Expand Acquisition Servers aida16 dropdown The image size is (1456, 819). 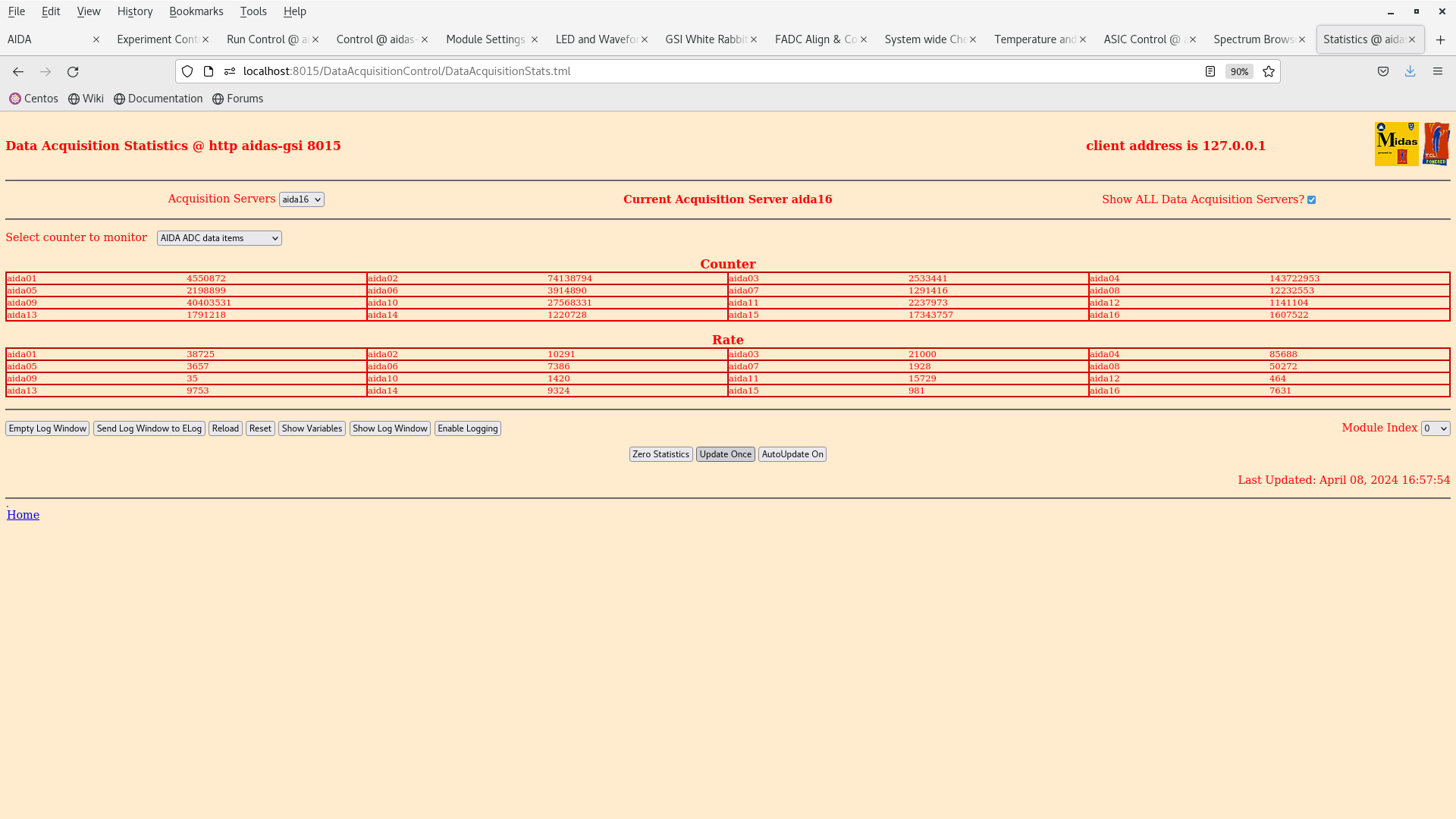click(301, 199)
